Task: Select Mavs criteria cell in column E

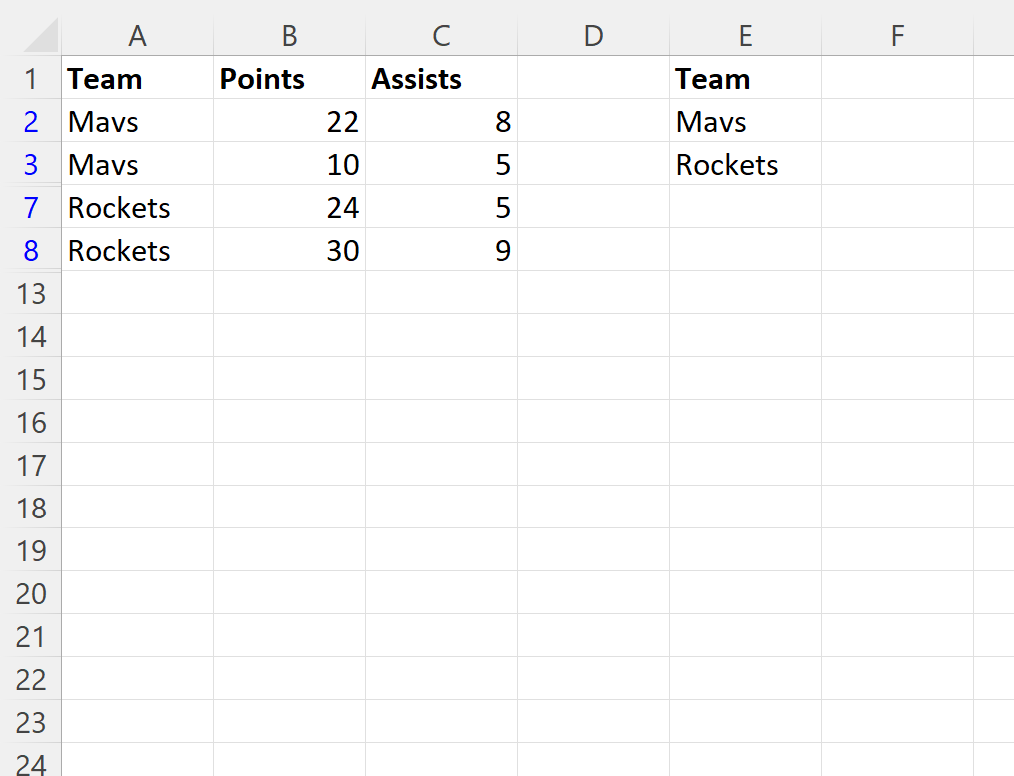Action: click(x=745, y=122)
